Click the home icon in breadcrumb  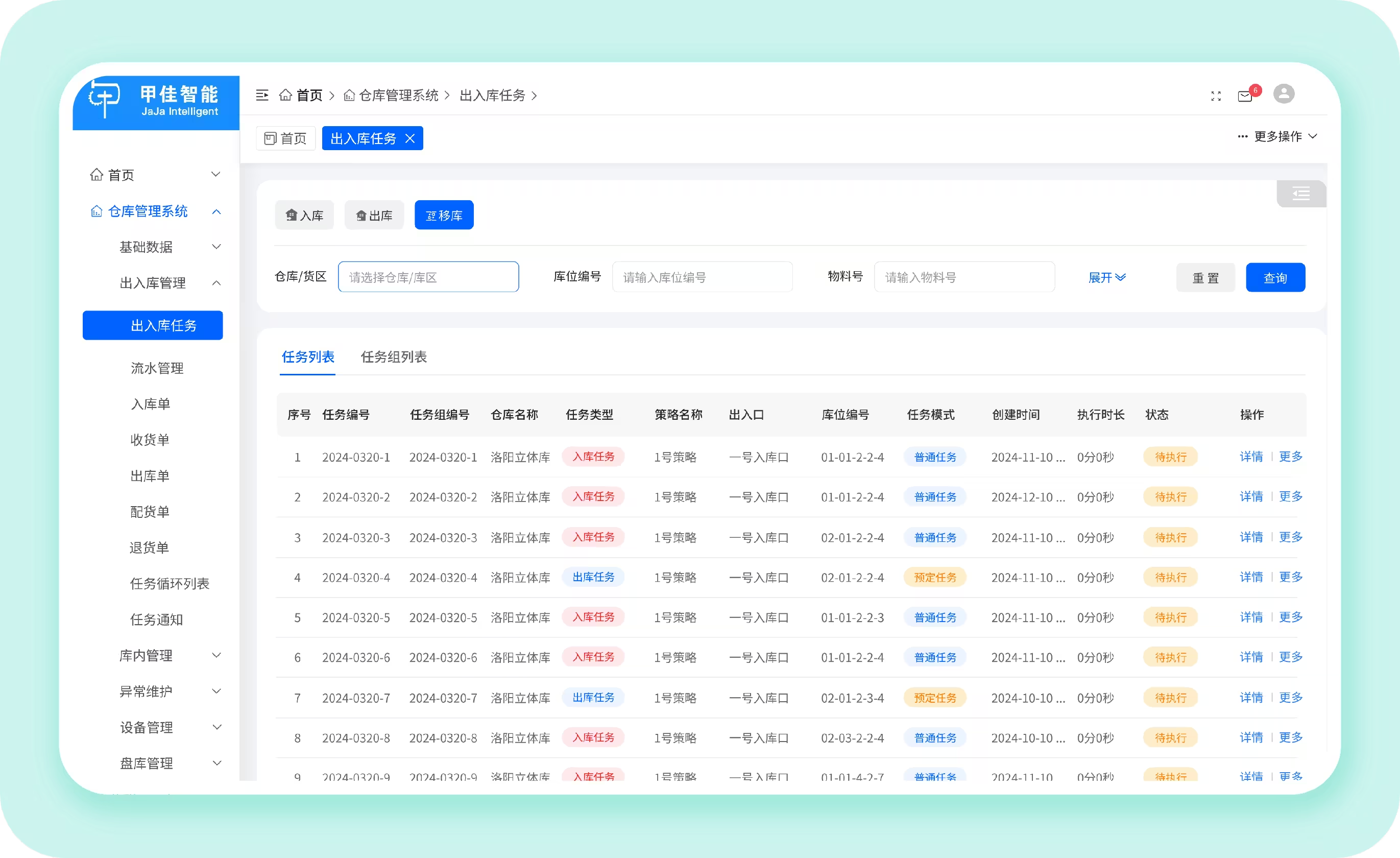pyautogui.click(x=285, y=95)
